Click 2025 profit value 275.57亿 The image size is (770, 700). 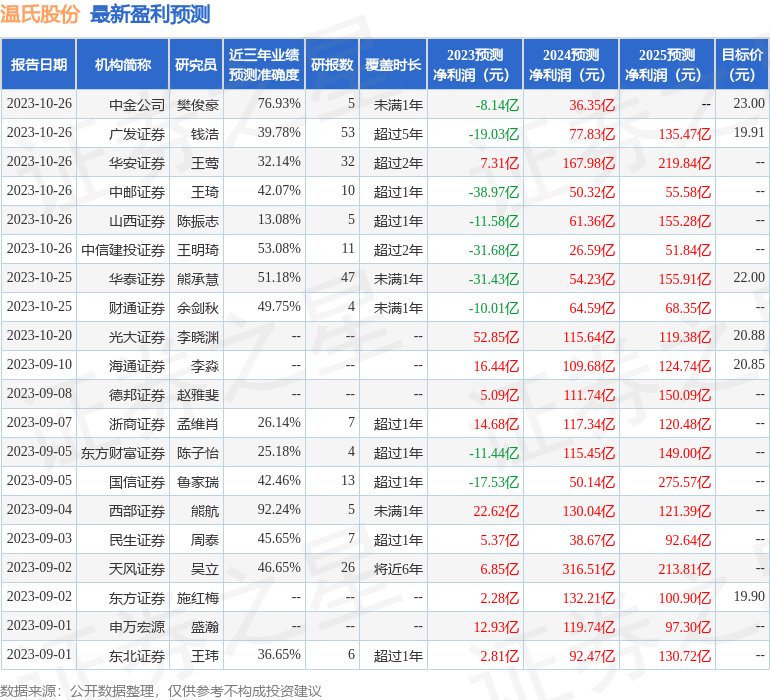pos(685,481)
